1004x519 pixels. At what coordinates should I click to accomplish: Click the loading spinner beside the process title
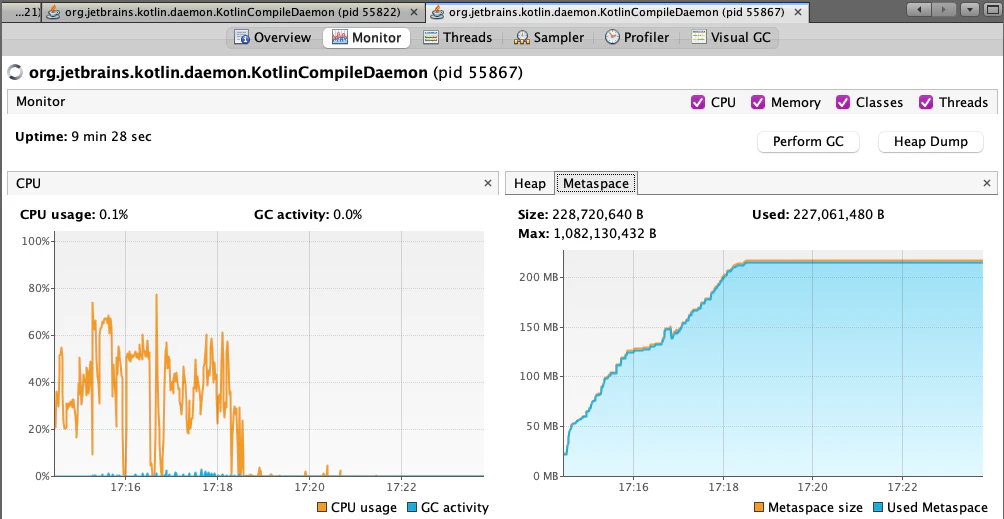coord(15,73)
